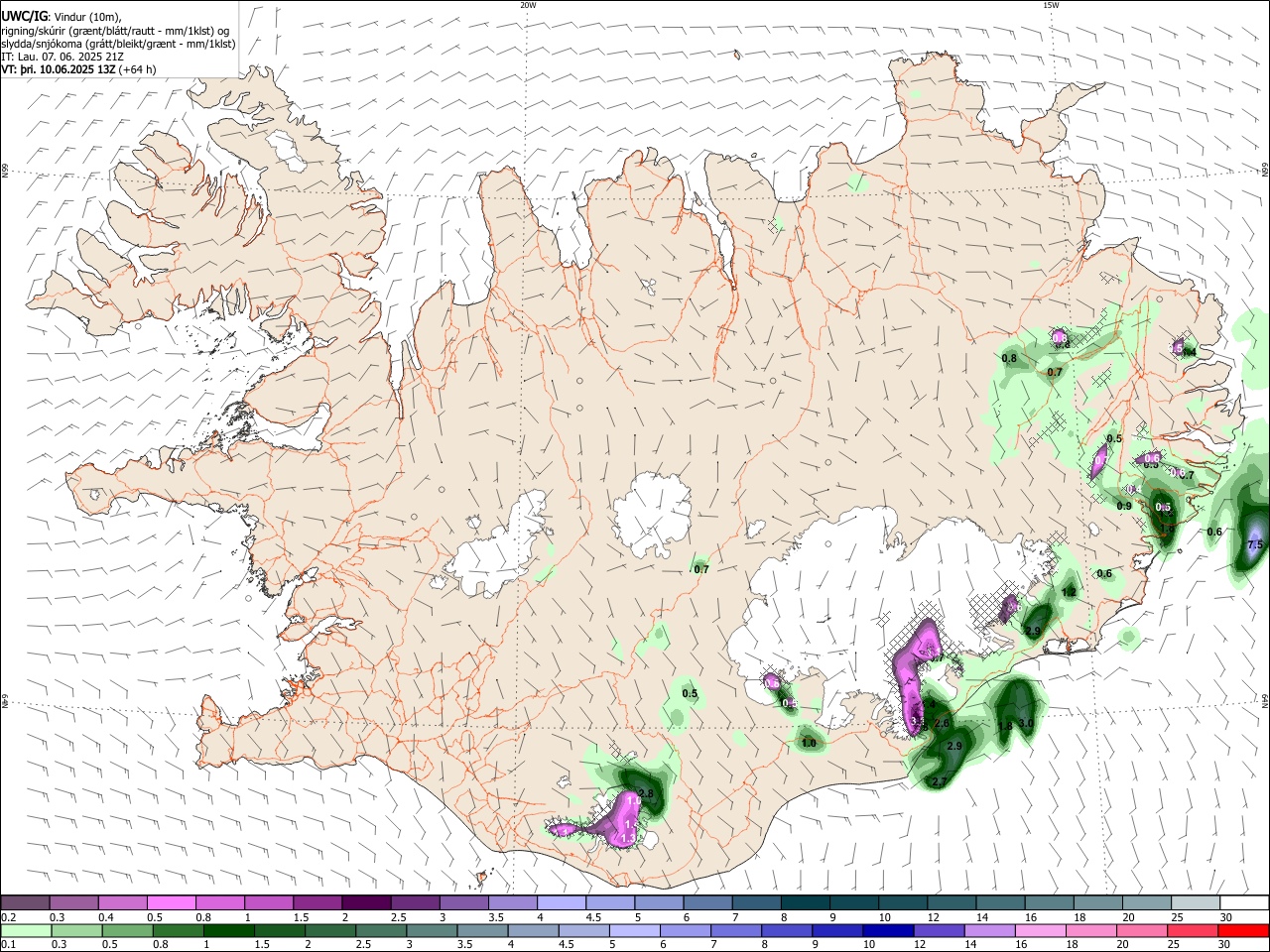
Task: Click the pale grey 25–30 snow scale swatch
Action: (1197, 903)
